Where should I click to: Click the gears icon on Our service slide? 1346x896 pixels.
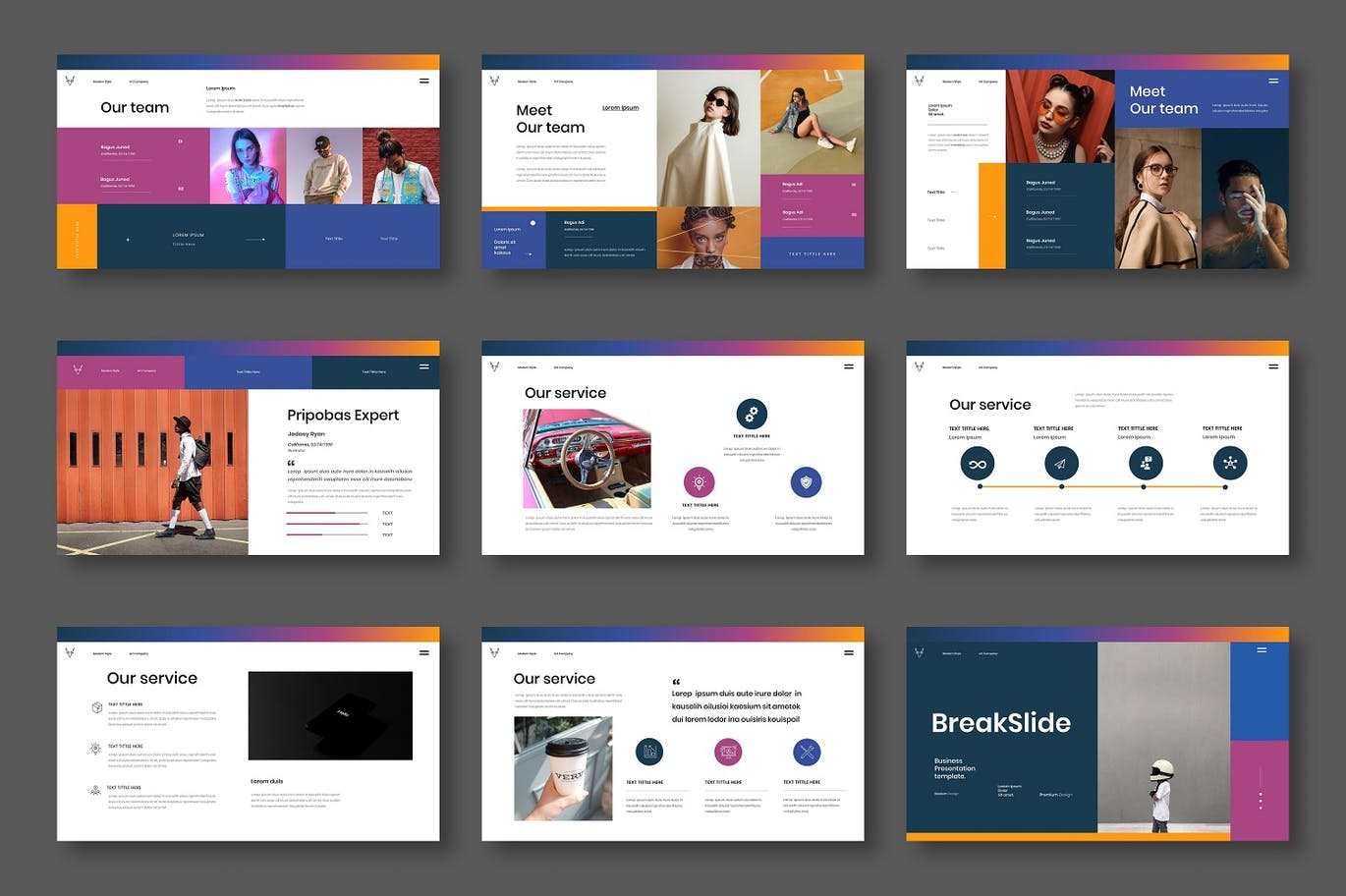(x=751, y=414)
